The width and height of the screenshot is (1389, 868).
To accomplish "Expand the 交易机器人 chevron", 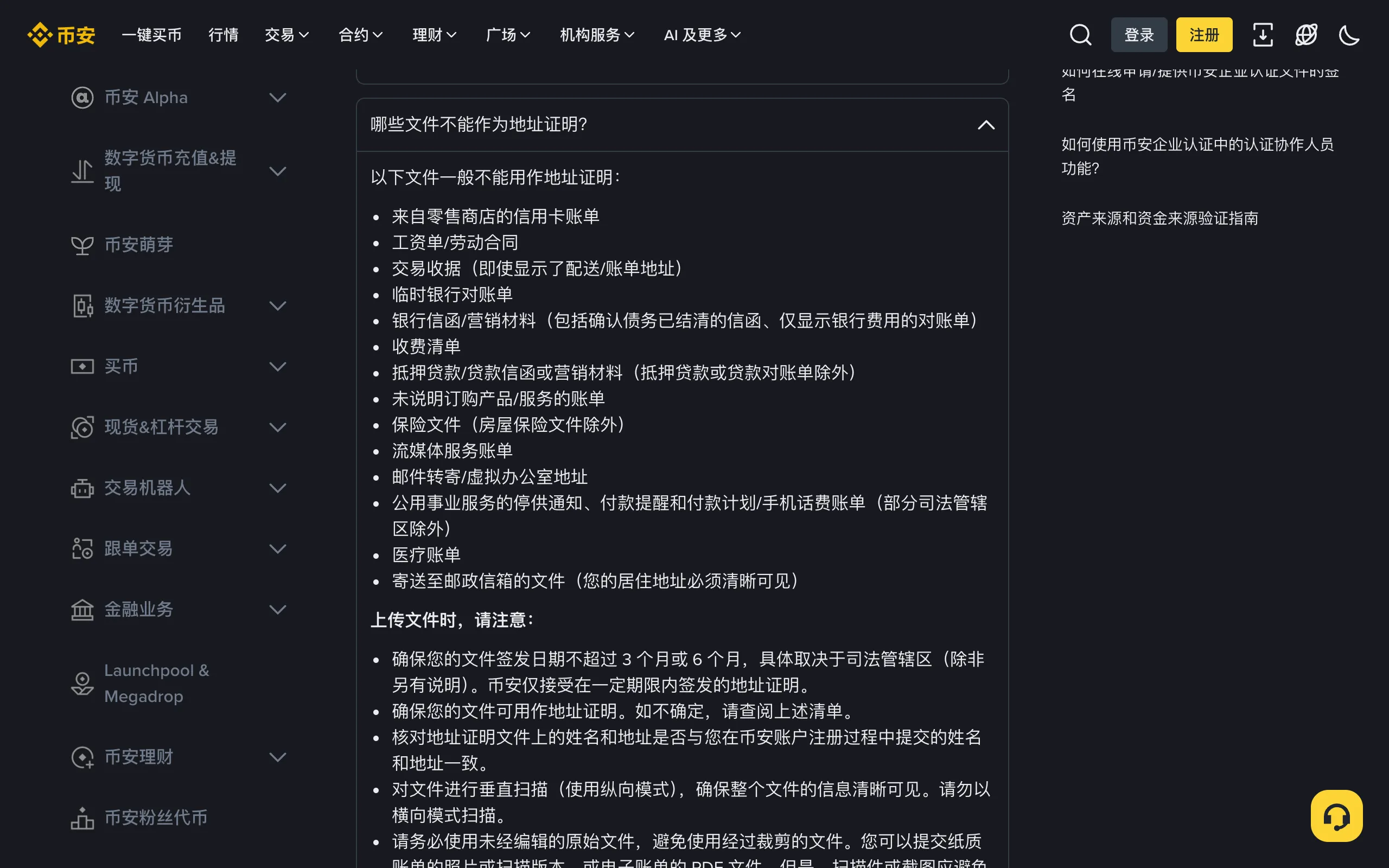I will pos(278,488).
